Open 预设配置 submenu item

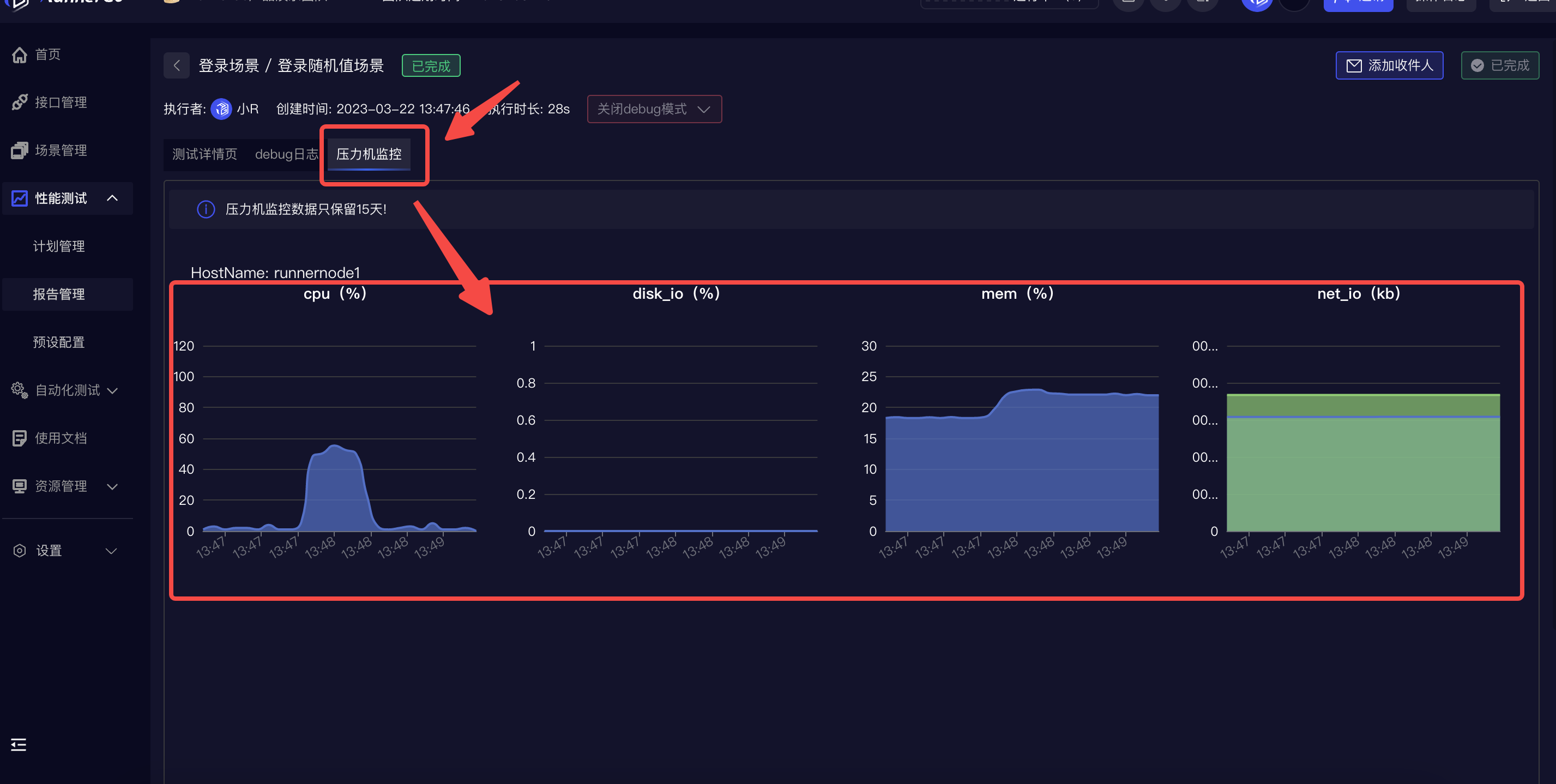click(x=58, y=342)
